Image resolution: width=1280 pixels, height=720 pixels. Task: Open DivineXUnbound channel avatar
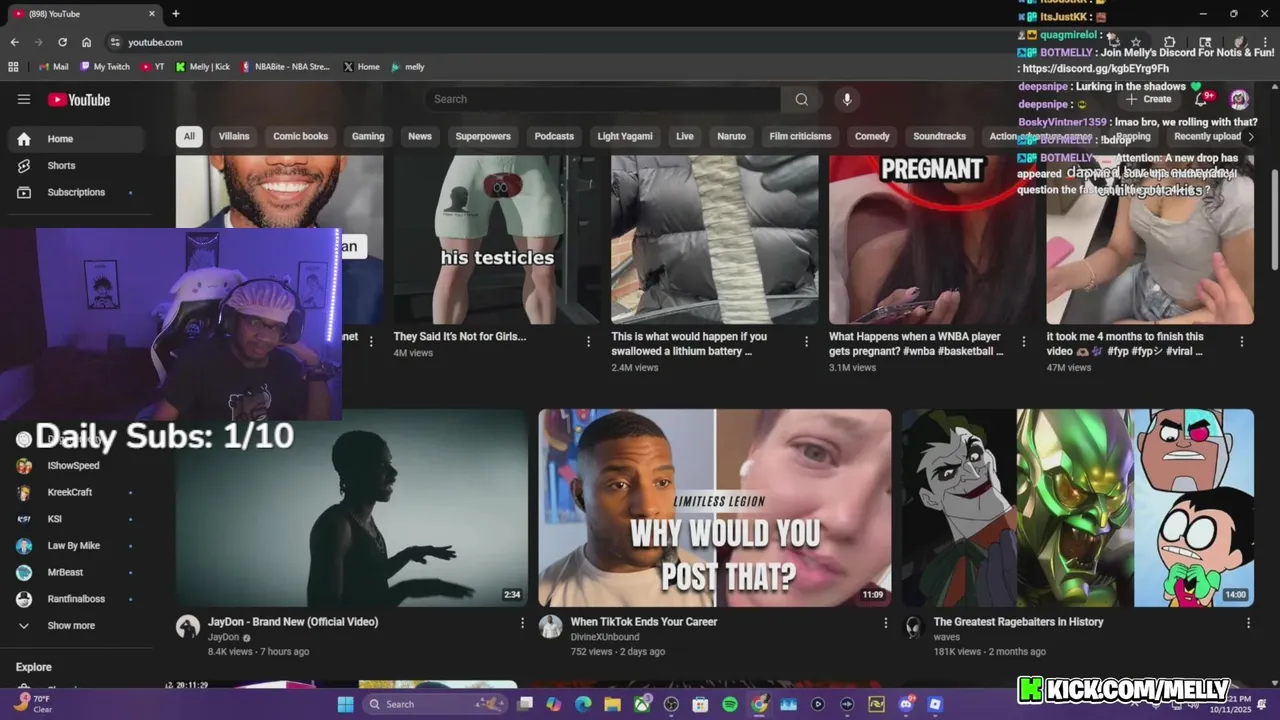[x=550, y=627]
